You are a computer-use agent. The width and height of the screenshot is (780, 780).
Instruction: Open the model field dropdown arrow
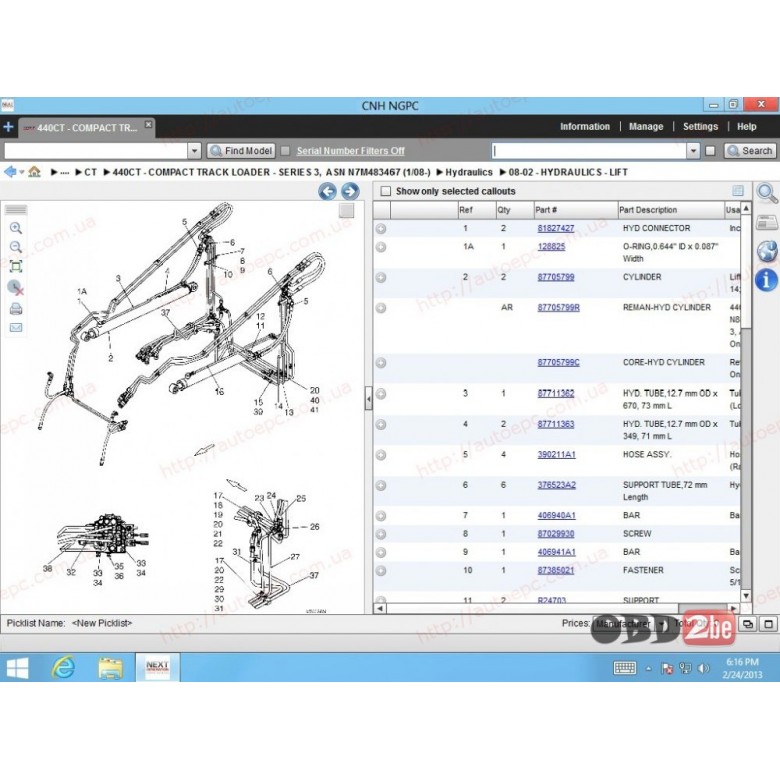click(195, 151)
